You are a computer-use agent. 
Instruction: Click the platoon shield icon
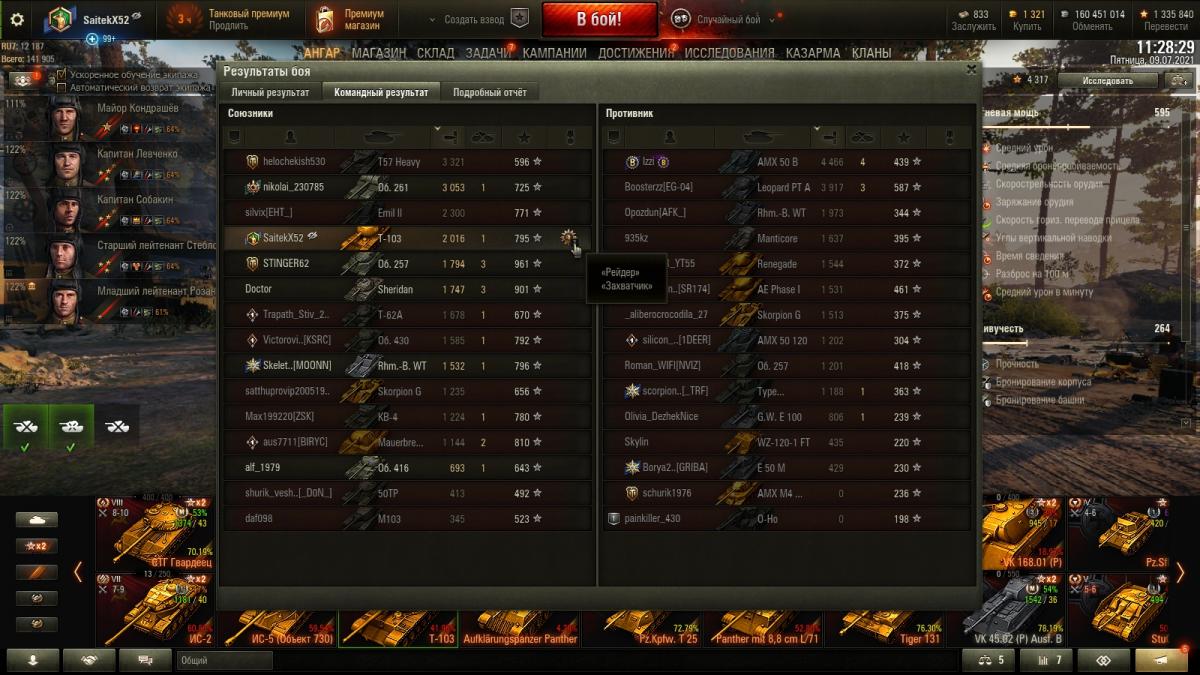(519, 19)
